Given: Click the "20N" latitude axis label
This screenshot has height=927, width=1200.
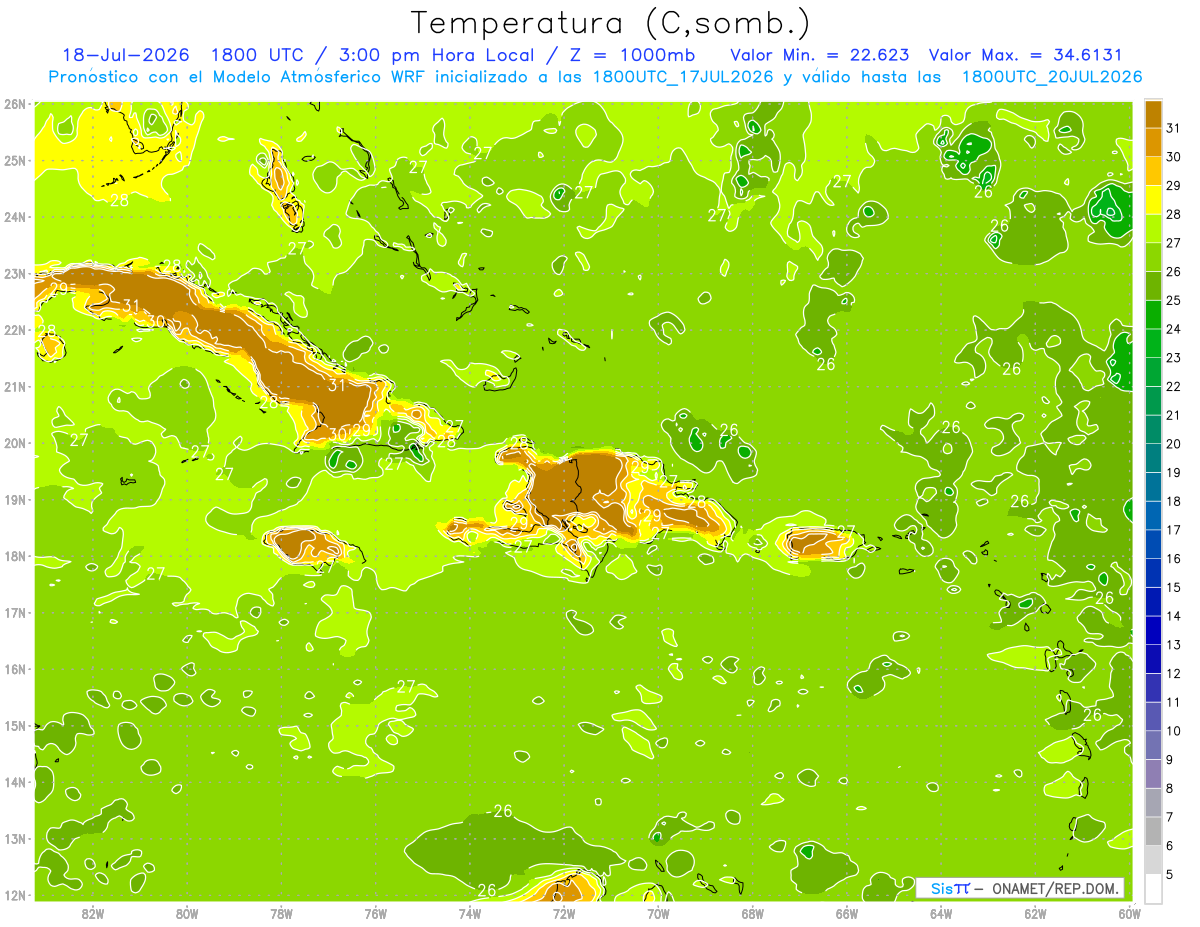Looking at the screenshot, I should 14,443.
